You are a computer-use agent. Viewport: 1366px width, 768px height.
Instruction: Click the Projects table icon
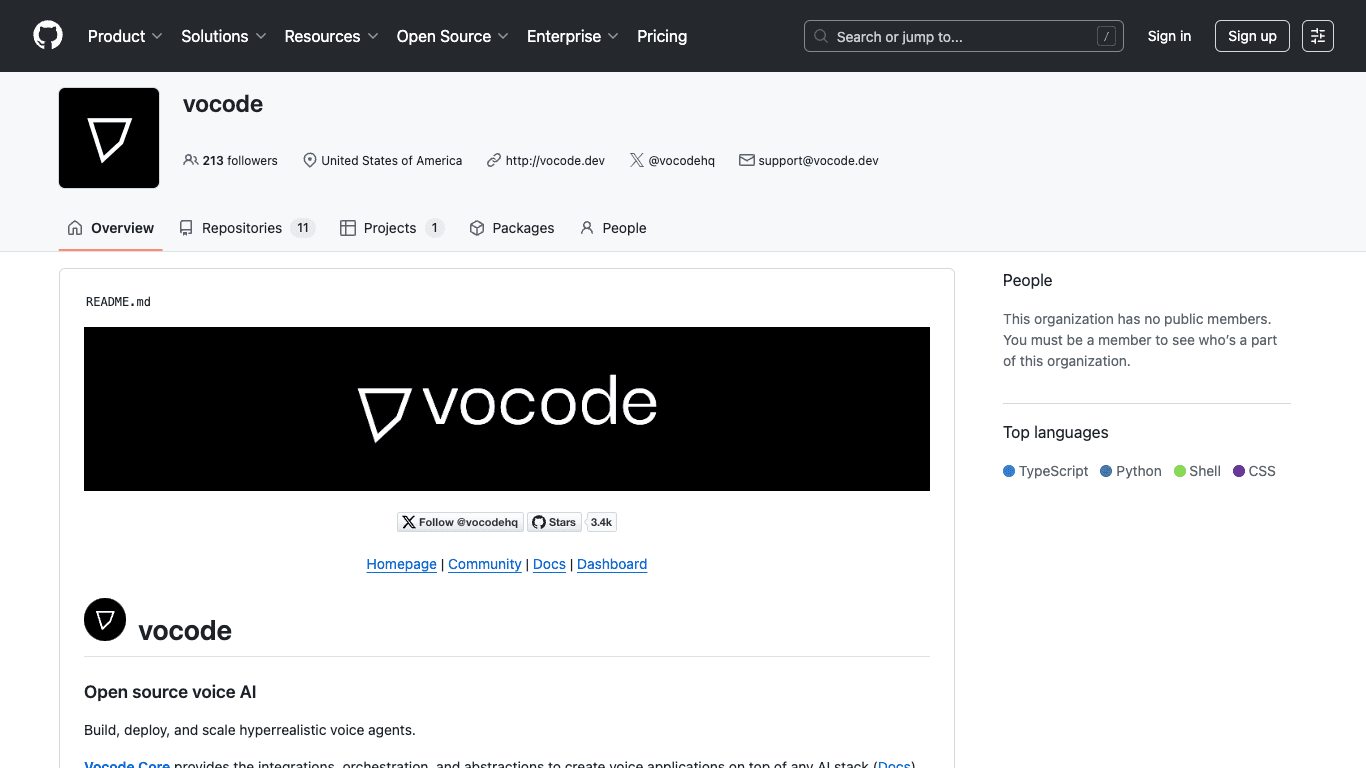tap(348, 228)
